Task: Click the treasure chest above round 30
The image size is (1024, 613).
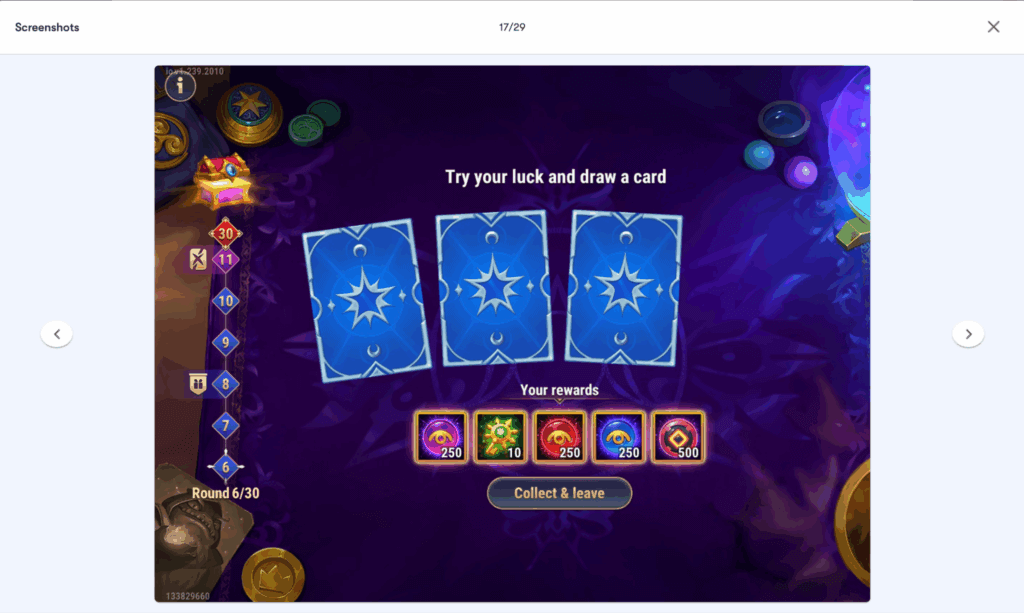Action: pyautogui.click(x=223, y=181)
